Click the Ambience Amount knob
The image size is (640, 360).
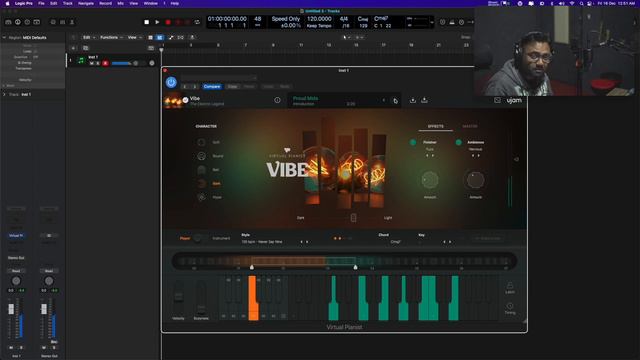click(476, 180)
